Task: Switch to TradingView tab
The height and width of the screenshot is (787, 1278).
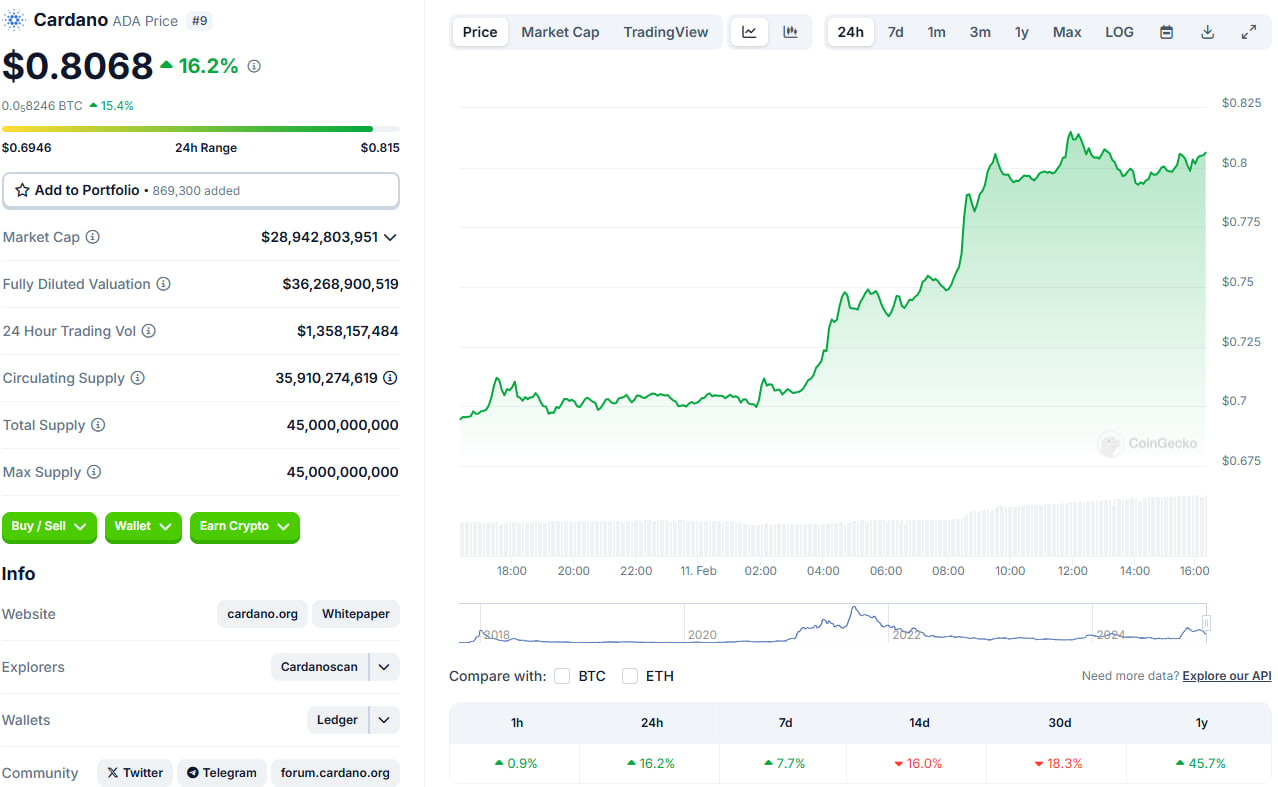Action: coord(666,32)
